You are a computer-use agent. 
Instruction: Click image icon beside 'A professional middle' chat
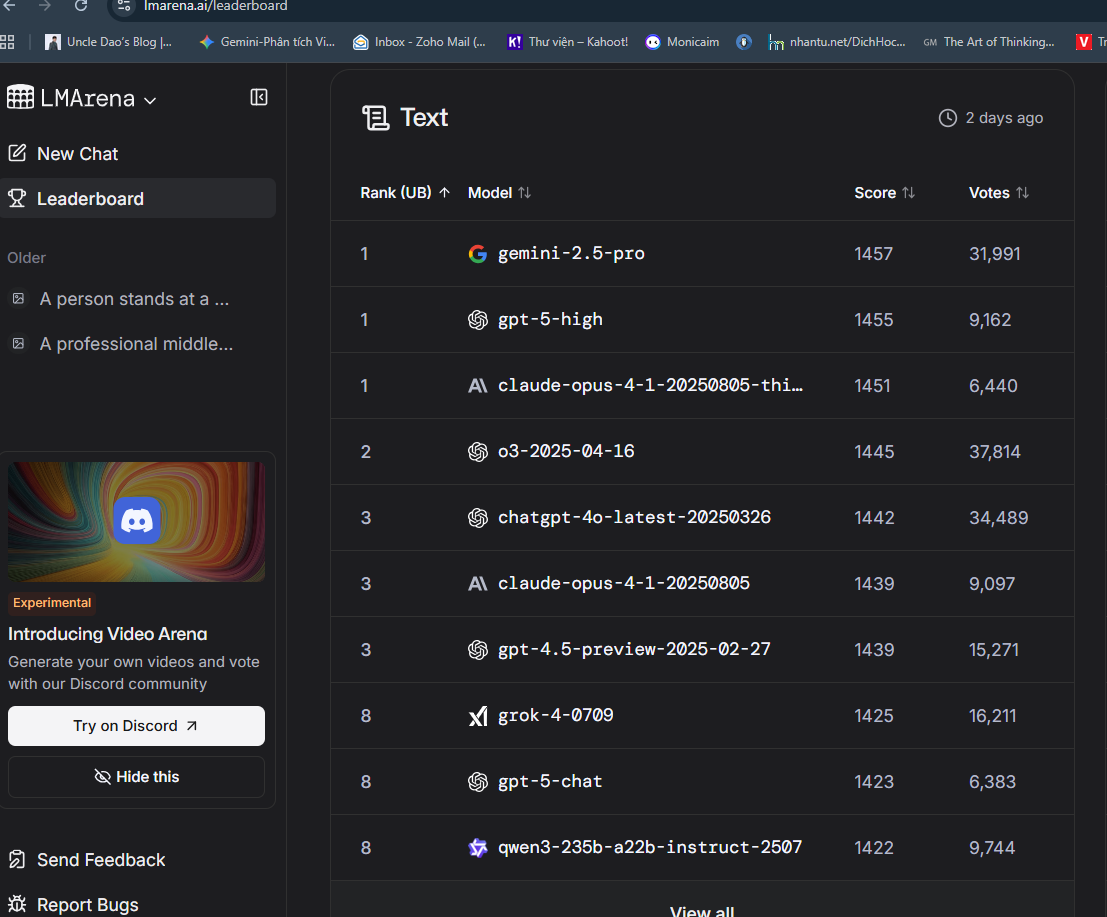tap(18, 344)
